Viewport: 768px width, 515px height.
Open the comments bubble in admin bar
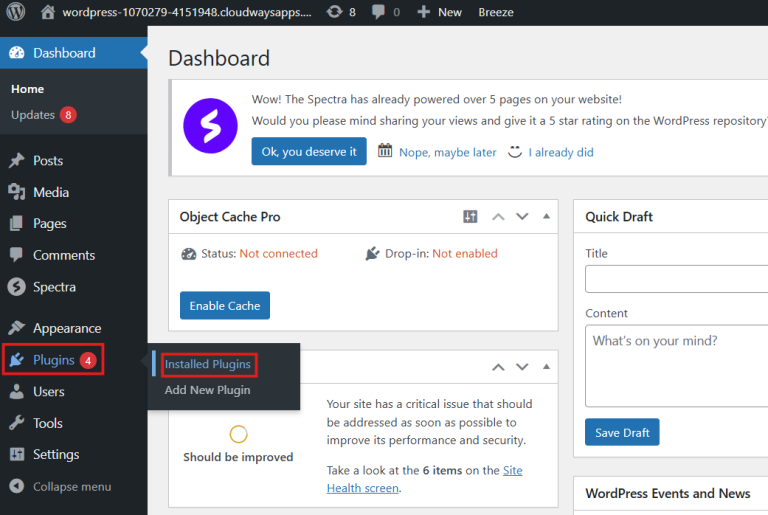378,12
